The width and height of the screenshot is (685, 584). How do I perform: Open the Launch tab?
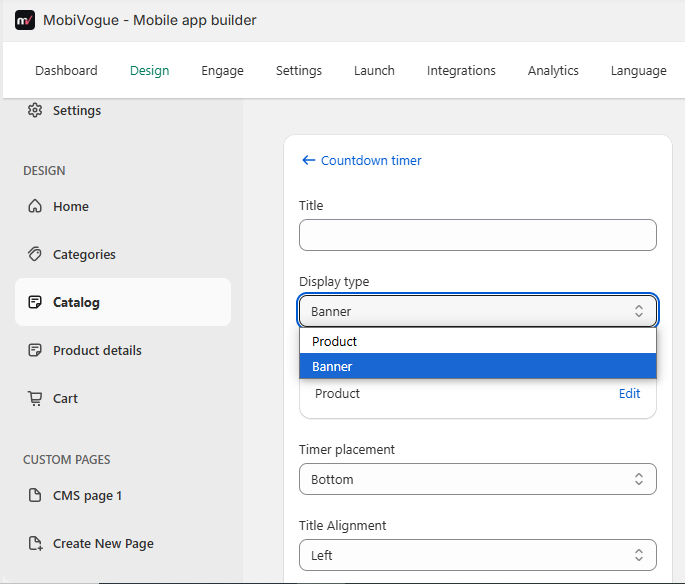click(374, 70)
